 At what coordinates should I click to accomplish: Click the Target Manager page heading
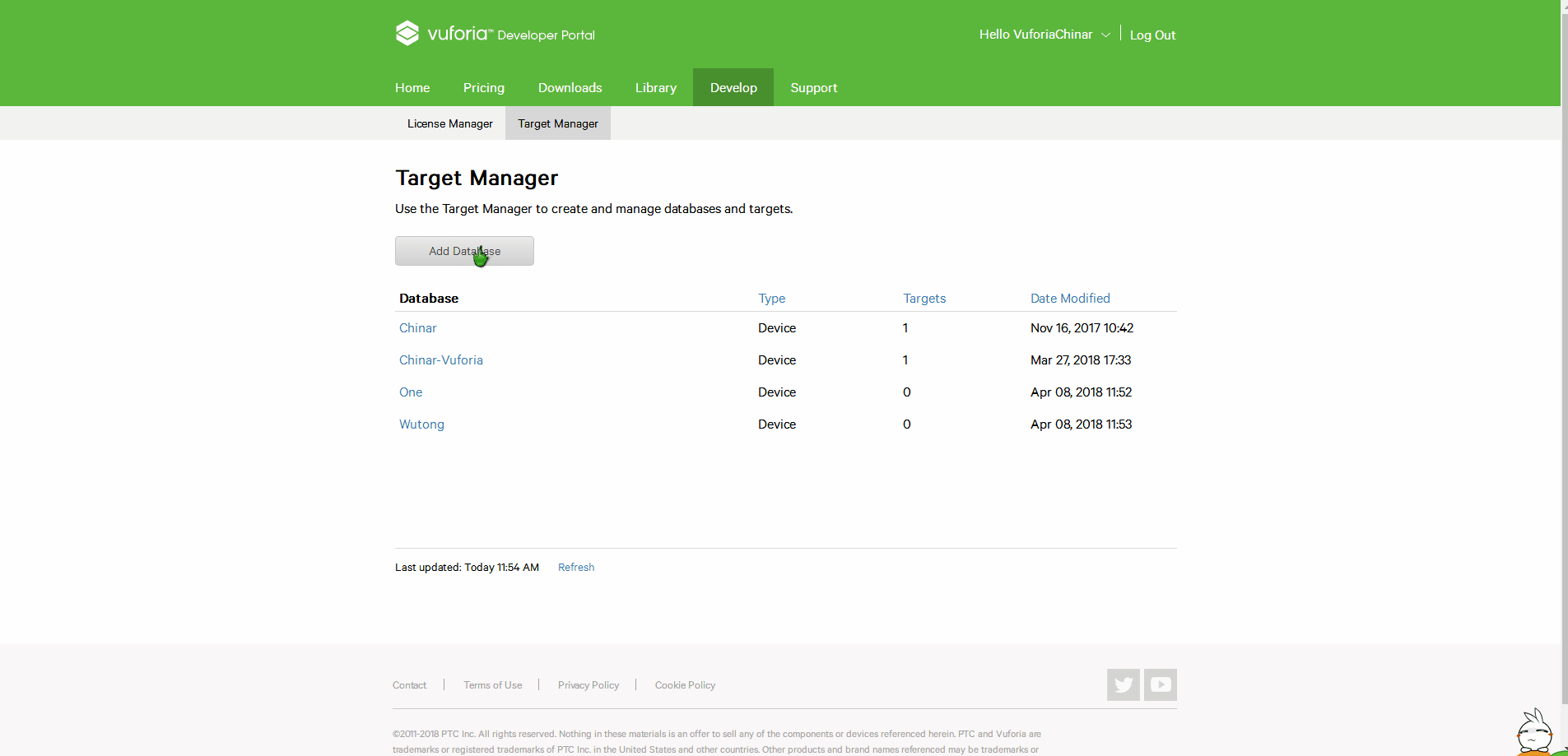477,178
